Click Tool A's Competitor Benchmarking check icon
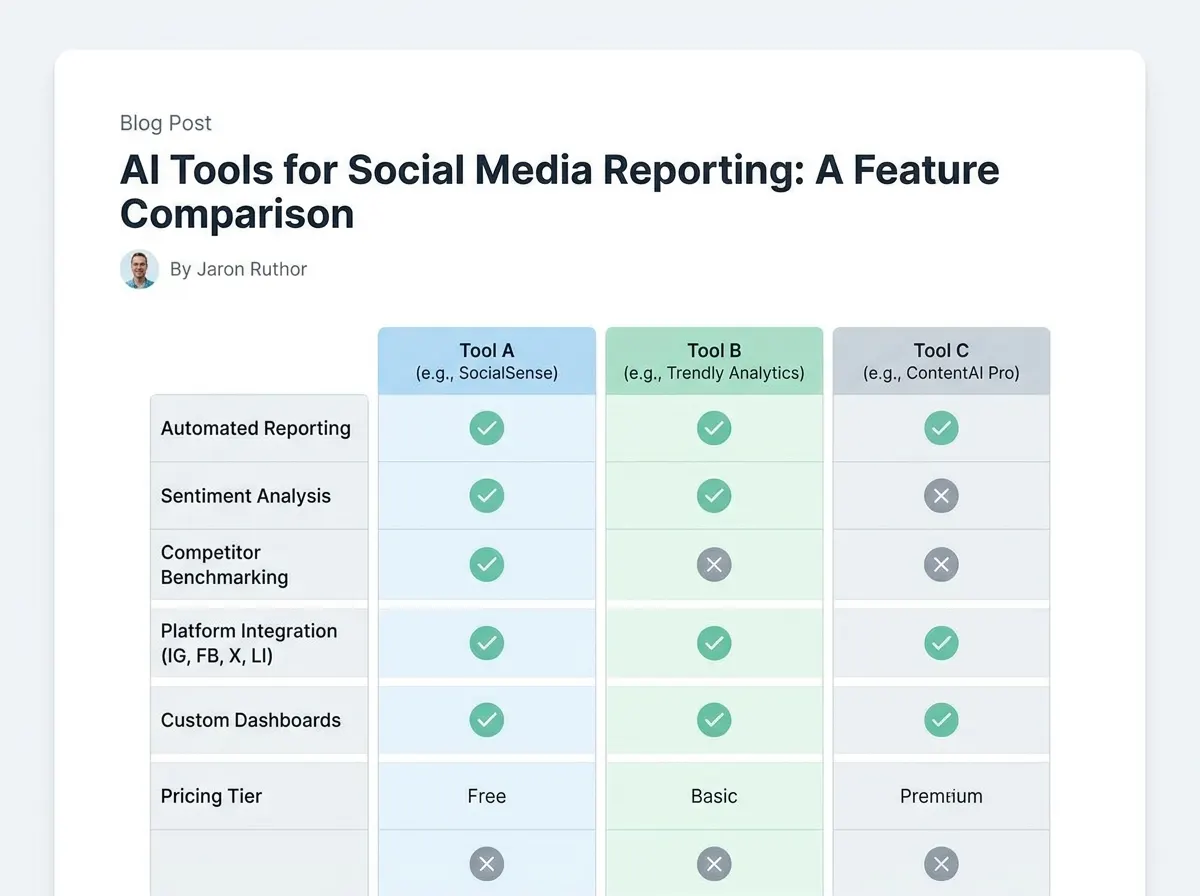 pos(487,565)
